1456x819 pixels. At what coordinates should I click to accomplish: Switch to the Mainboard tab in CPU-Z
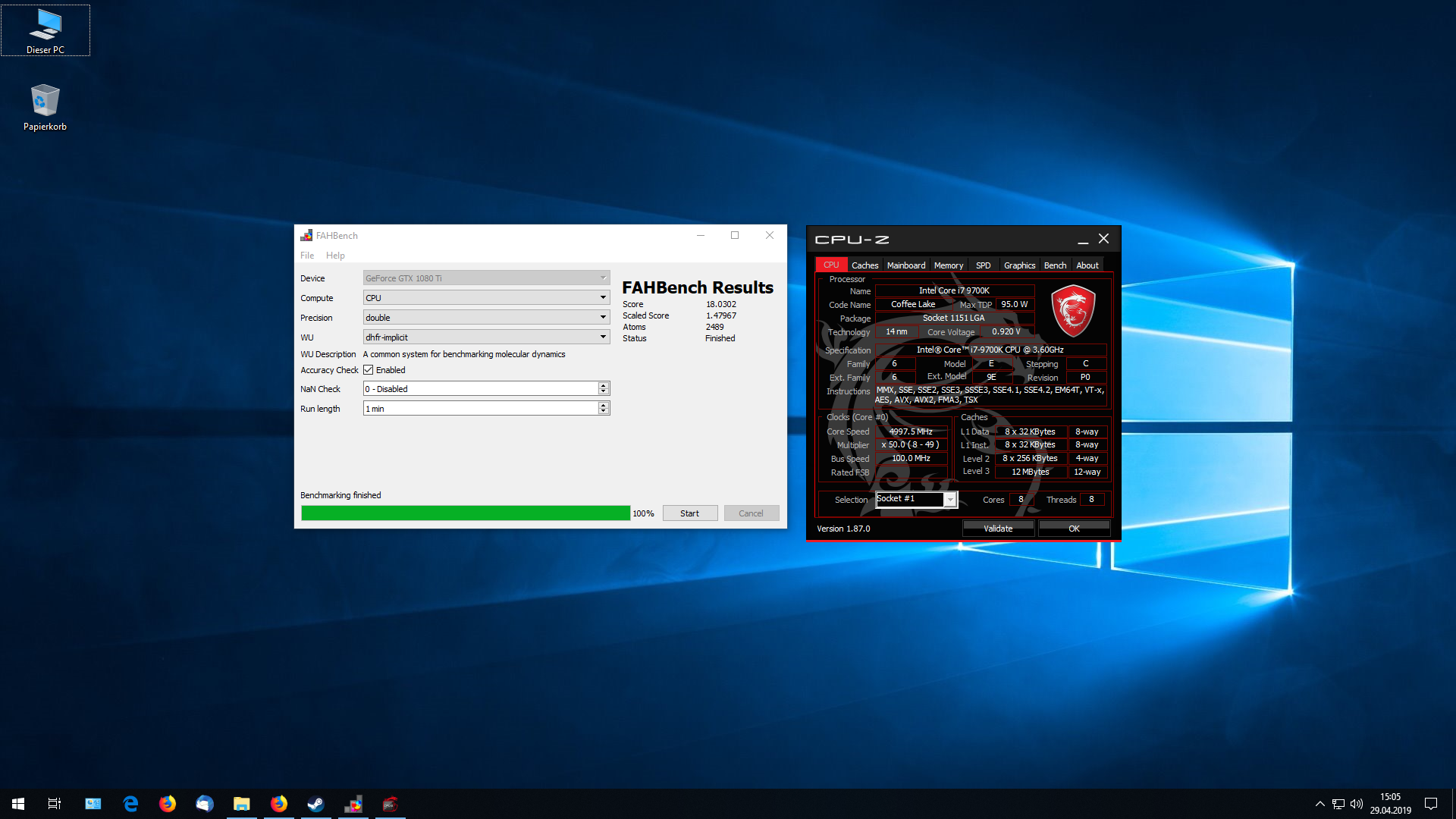[905, 265]
